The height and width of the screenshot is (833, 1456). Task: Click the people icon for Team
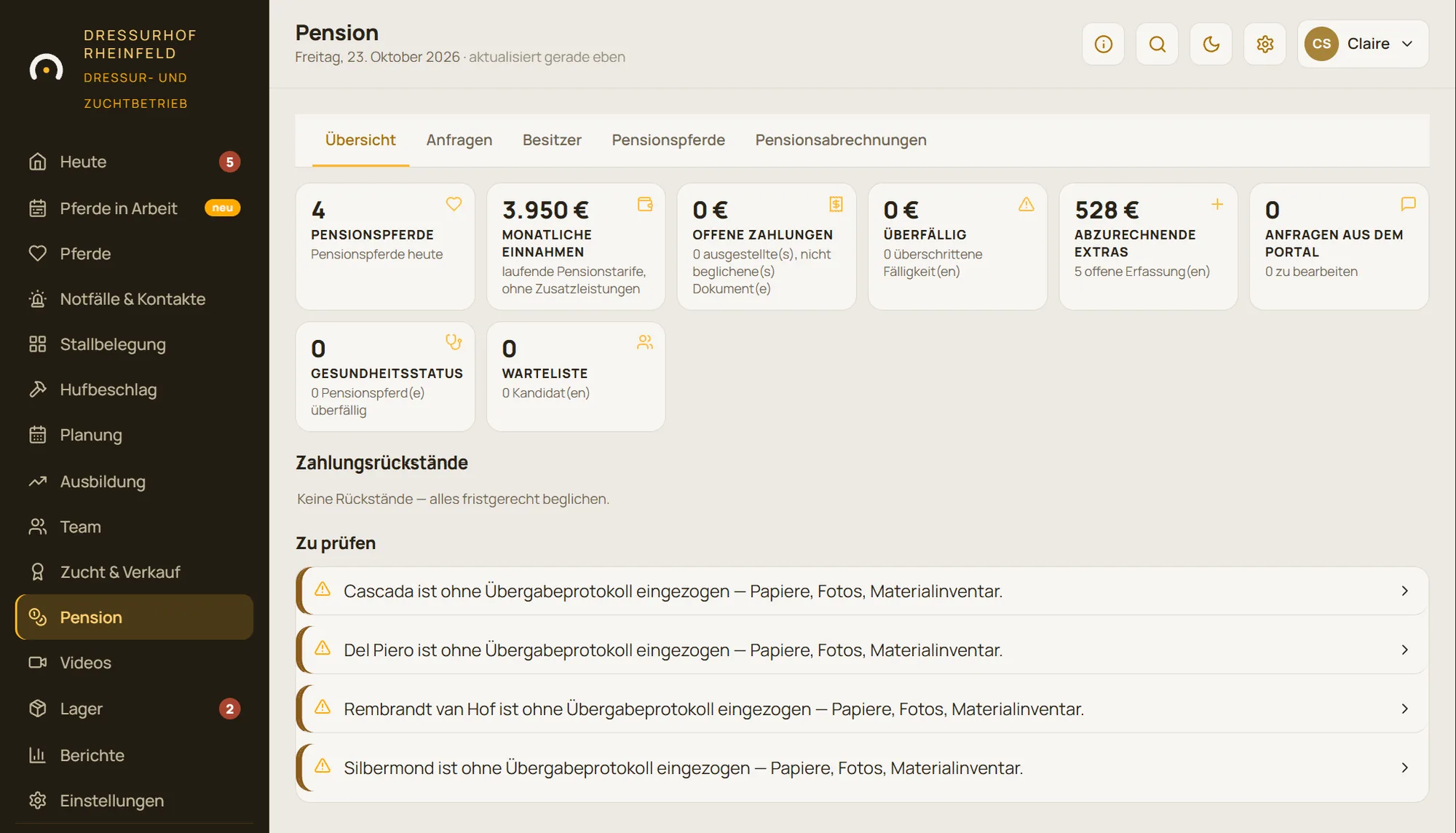pos(38,526)
